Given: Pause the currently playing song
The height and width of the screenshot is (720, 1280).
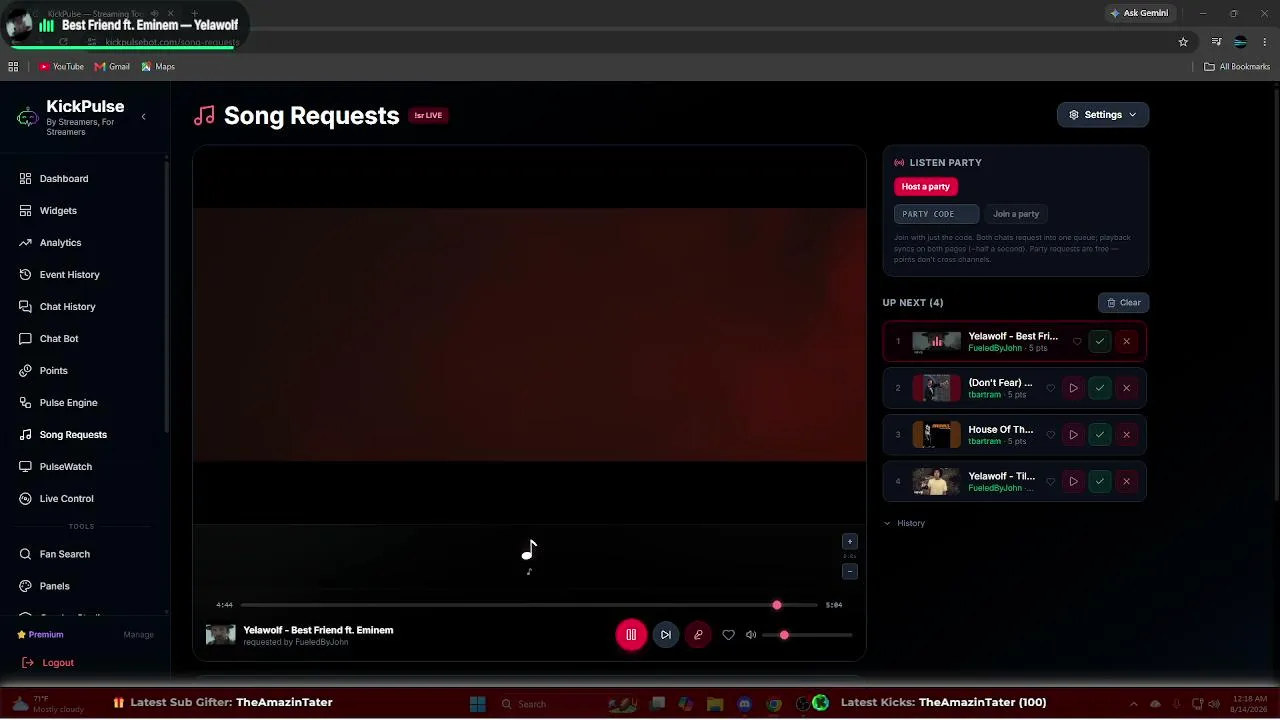Looking at the screenshot, I should [x=631, y=635].
